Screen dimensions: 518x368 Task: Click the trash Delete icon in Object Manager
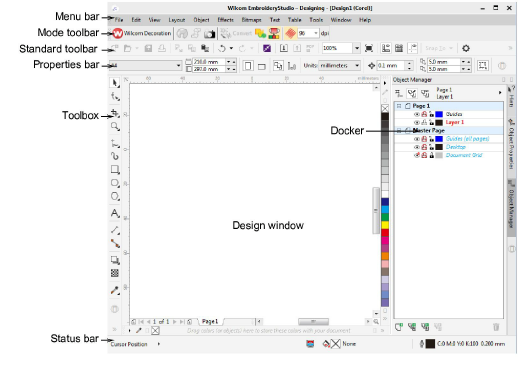point(496,327)
